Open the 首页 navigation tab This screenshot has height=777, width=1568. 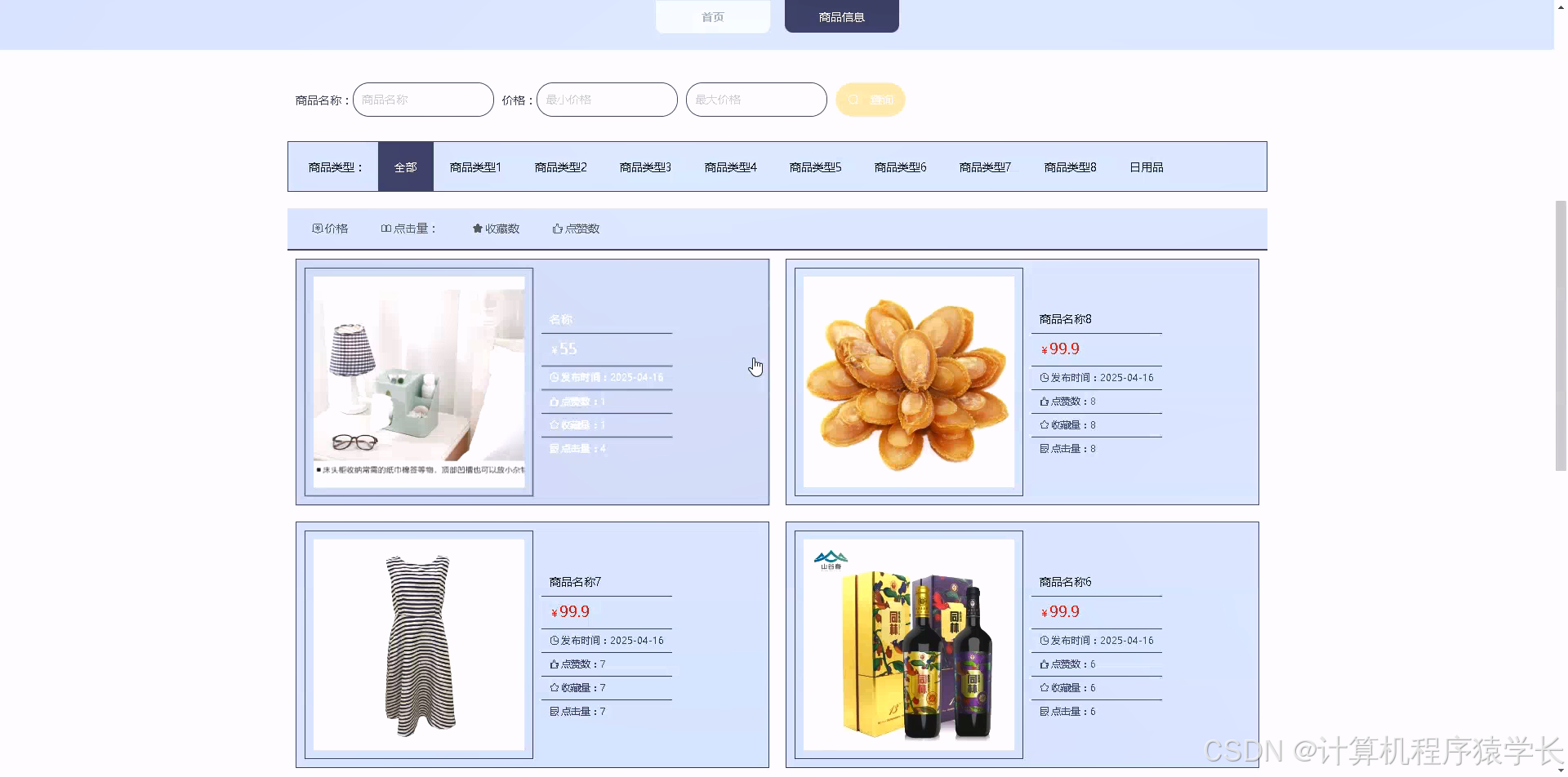click(712, 16)
